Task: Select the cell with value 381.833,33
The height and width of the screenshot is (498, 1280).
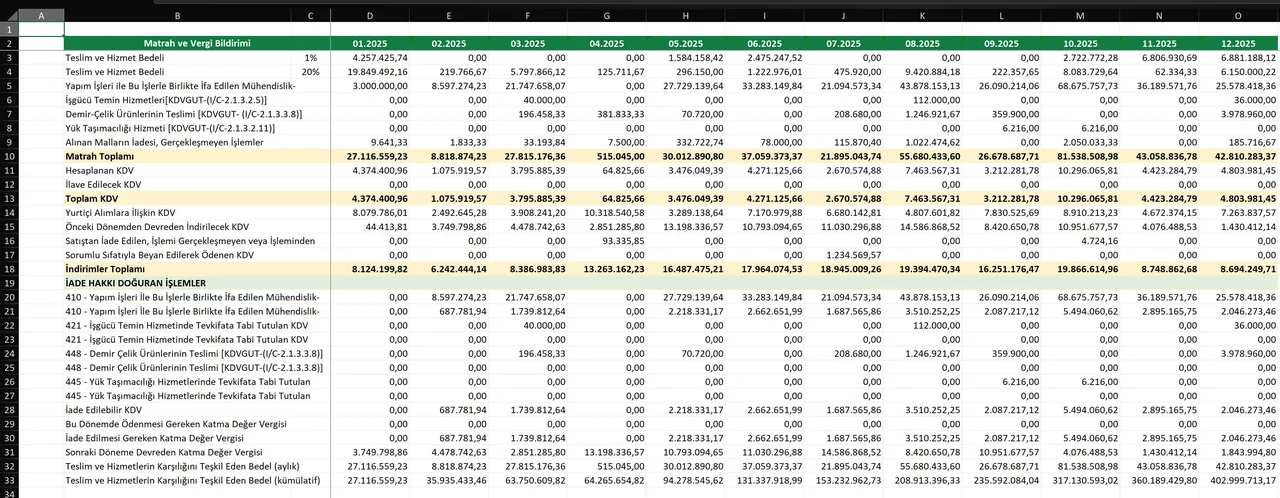Action: tap(606, 115)
